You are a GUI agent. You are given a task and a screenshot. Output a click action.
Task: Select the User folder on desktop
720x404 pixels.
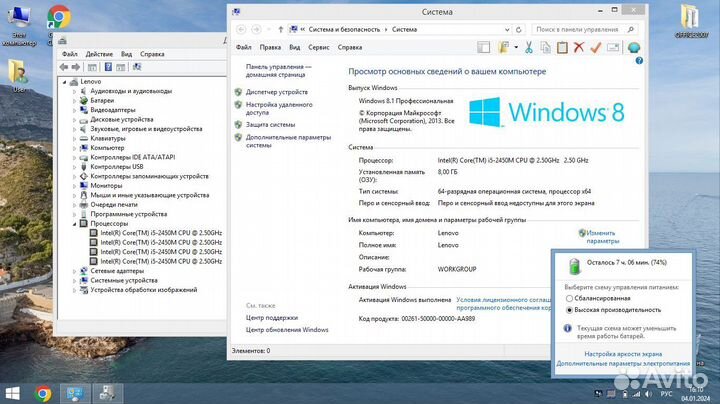[x=18, y=76]
